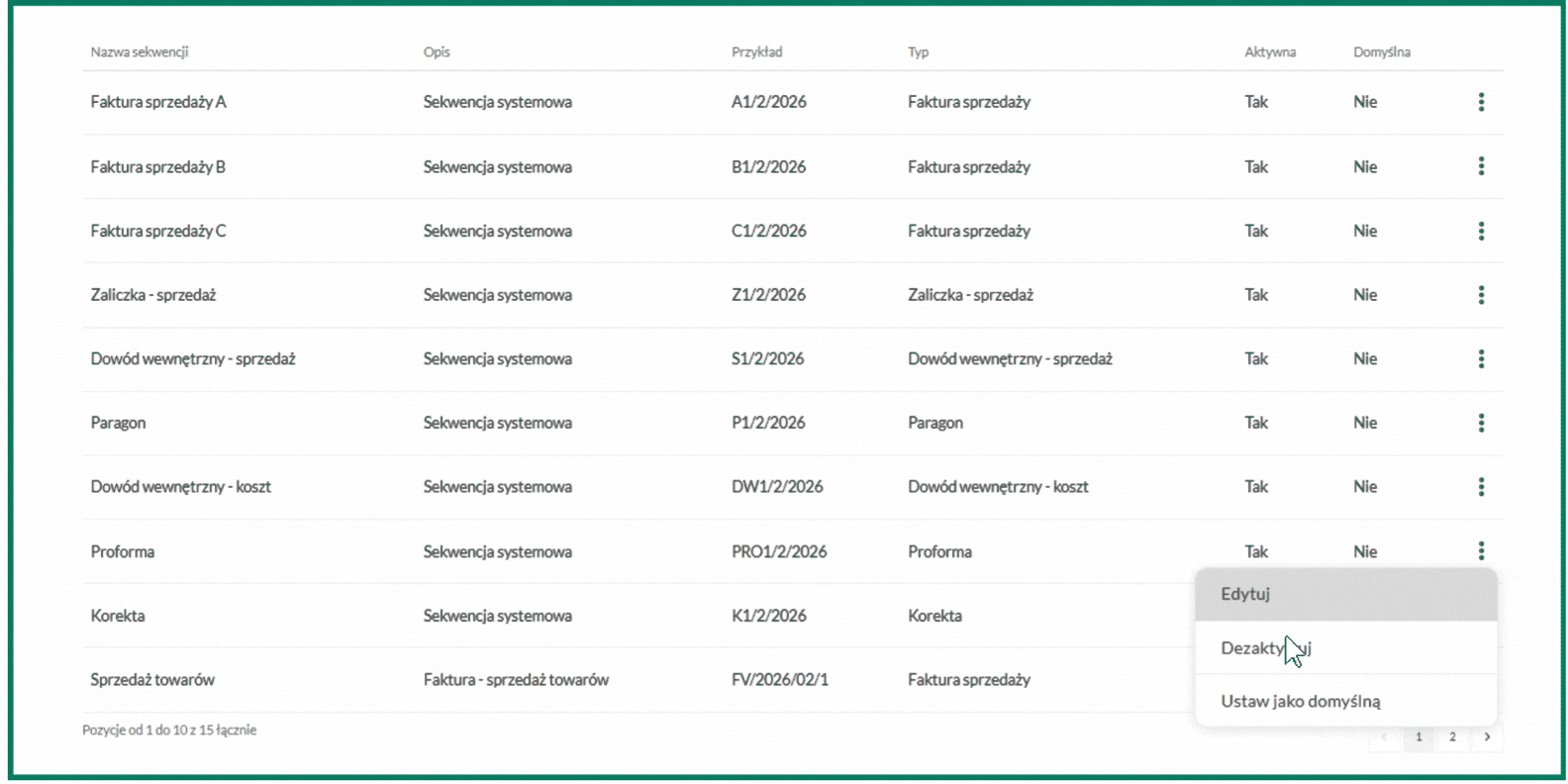This screenshot has width=1568, height=784.
Task: Open the kebab menu for Faktura sprzedaży C
Action: tap(1481, 231)
